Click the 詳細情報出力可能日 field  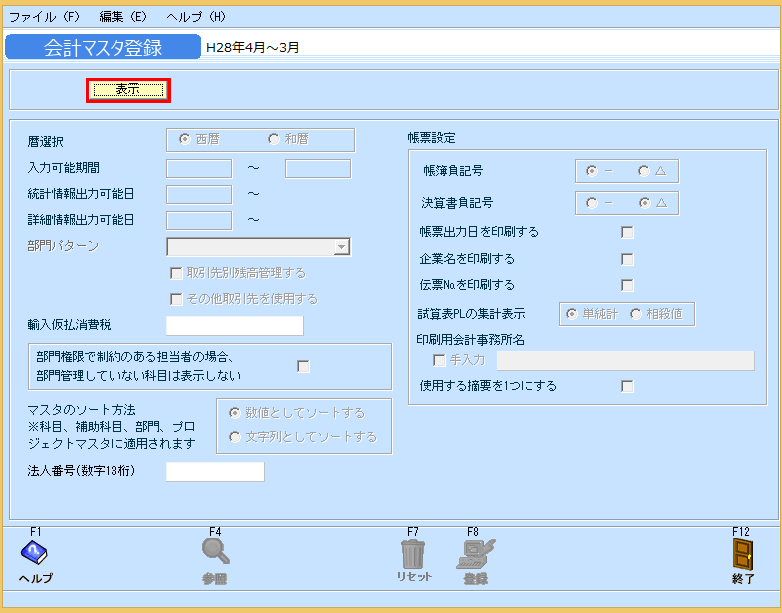[x=199, y=220]
